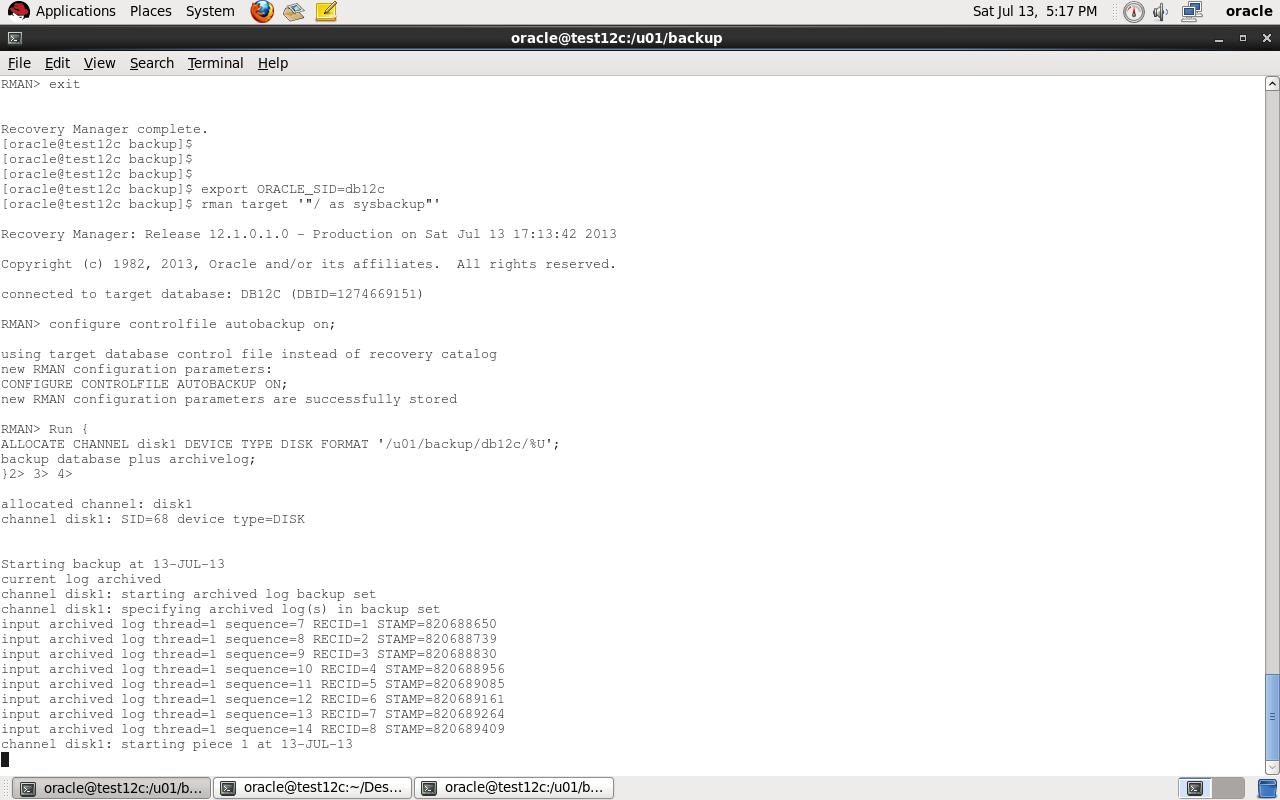This screenshot has width=1280, height=800.
Task: Open the notes launcher in the panel
Action: 326,12
